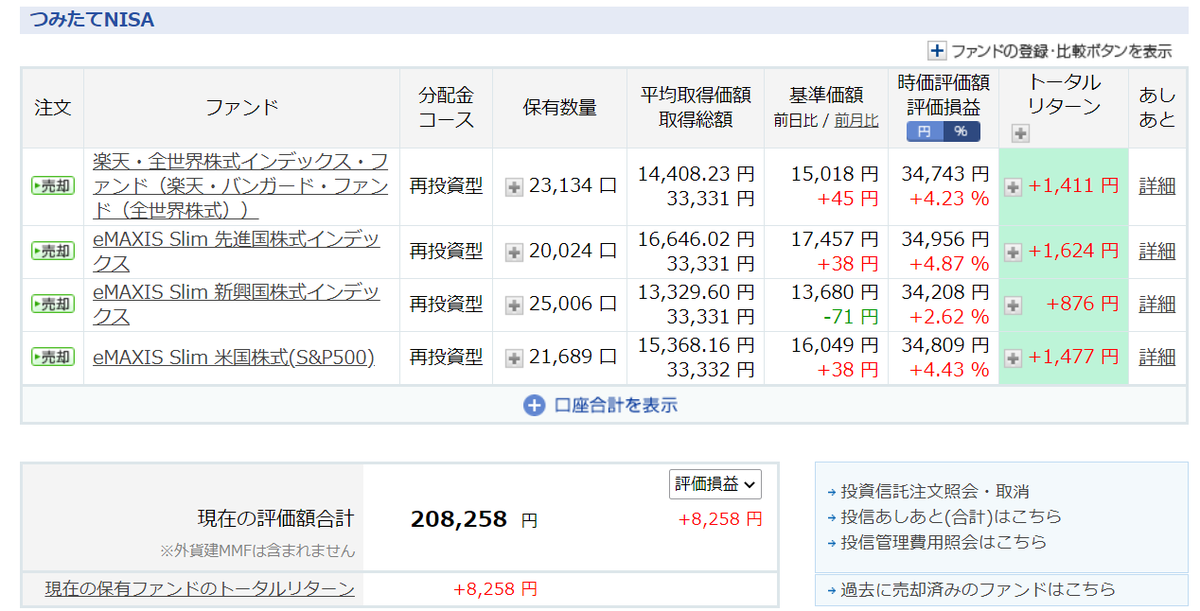The height and width of the screenshot is (611, 1200).
Task: Click -71 円 day change value
Action: [850, 316]
